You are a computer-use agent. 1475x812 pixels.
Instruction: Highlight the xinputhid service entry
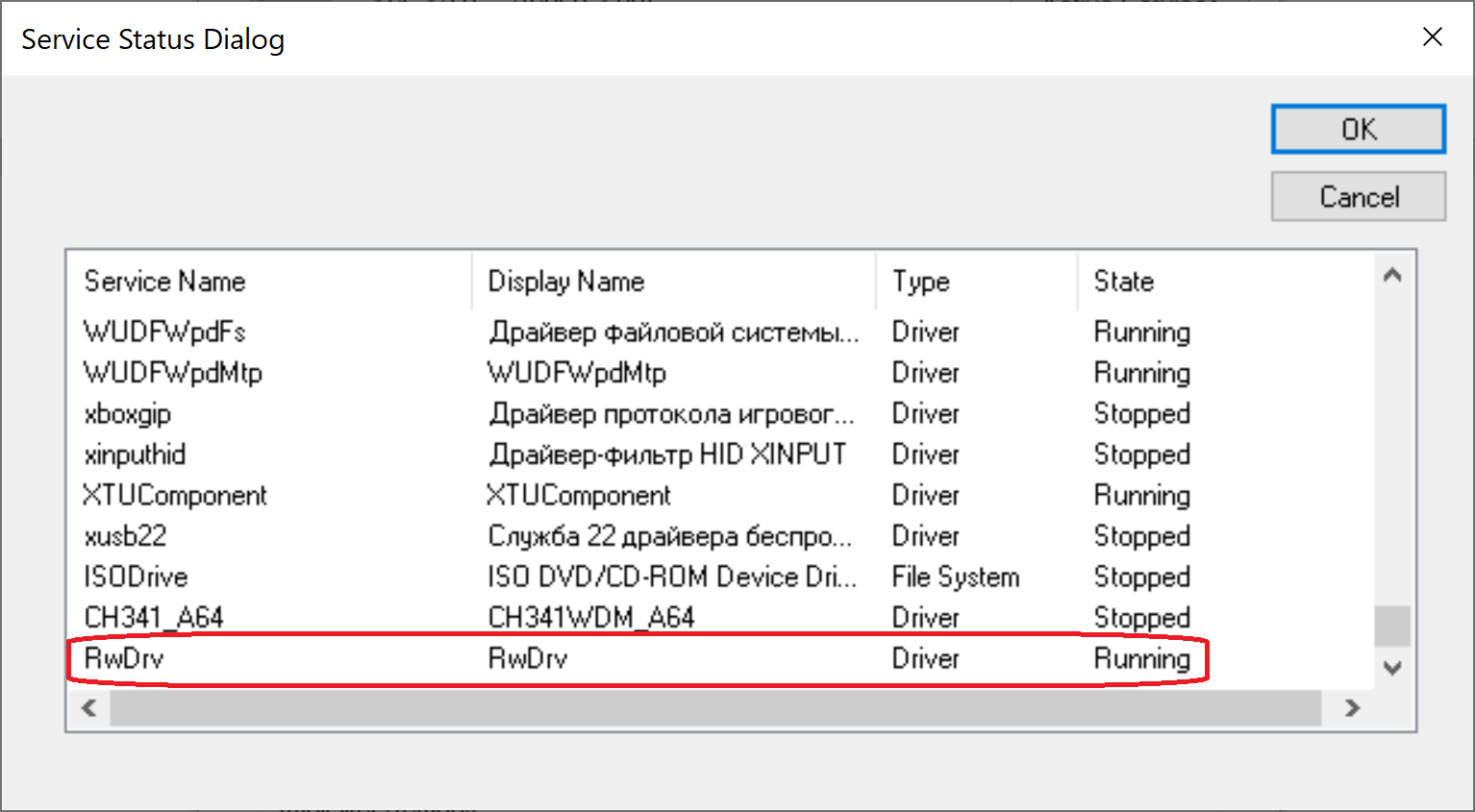136,455
